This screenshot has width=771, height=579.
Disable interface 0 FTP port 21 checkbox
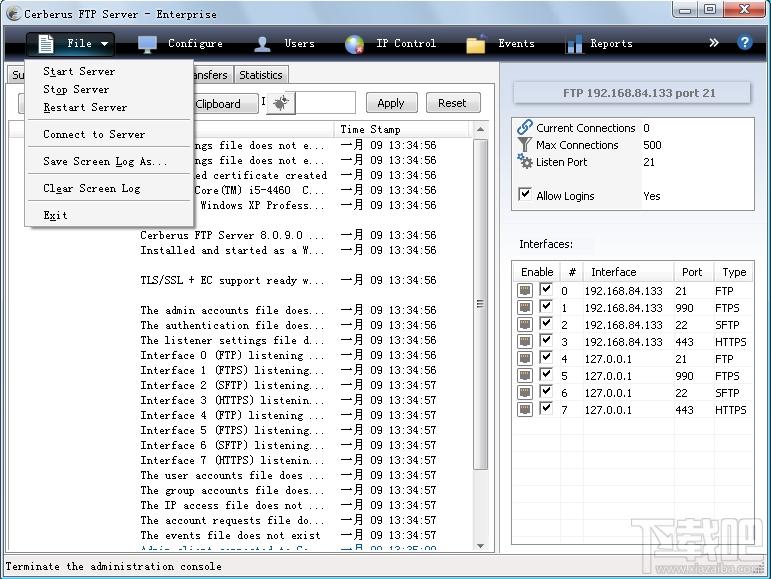pos(546,289)
